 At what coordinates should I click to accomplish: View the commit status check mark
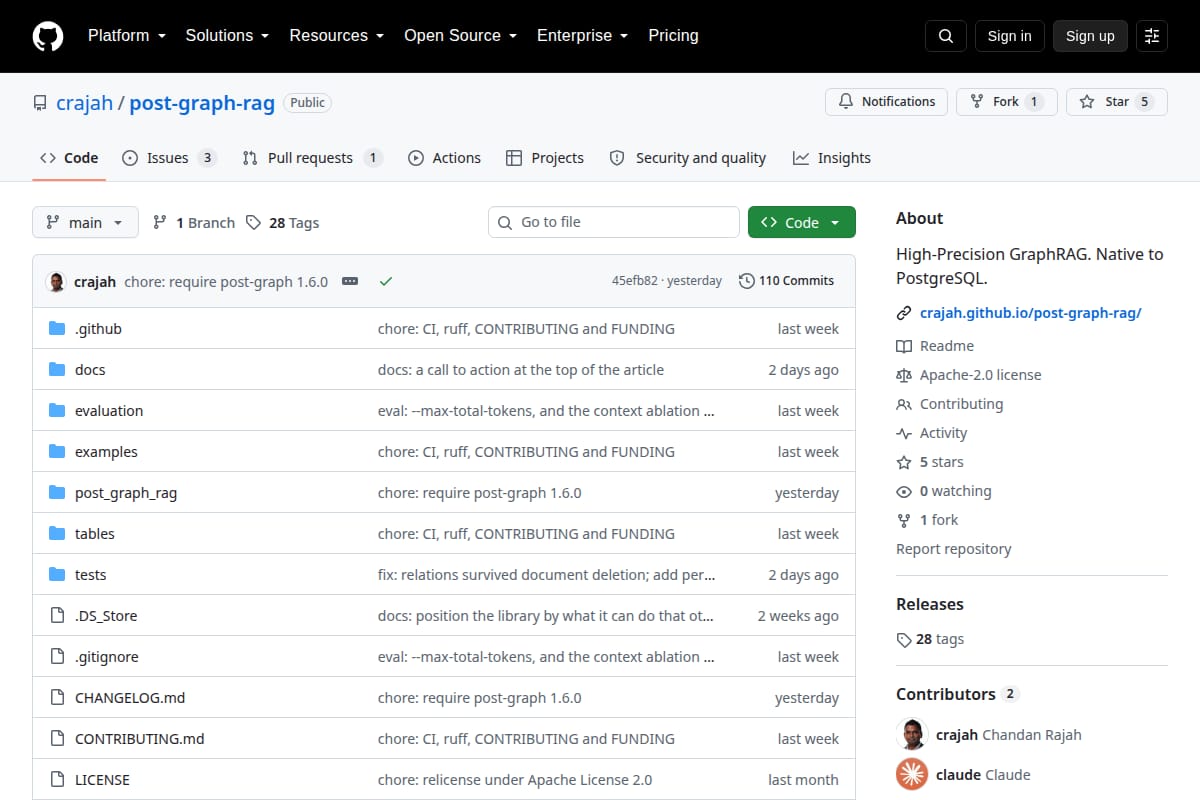(x=386, y=281)
